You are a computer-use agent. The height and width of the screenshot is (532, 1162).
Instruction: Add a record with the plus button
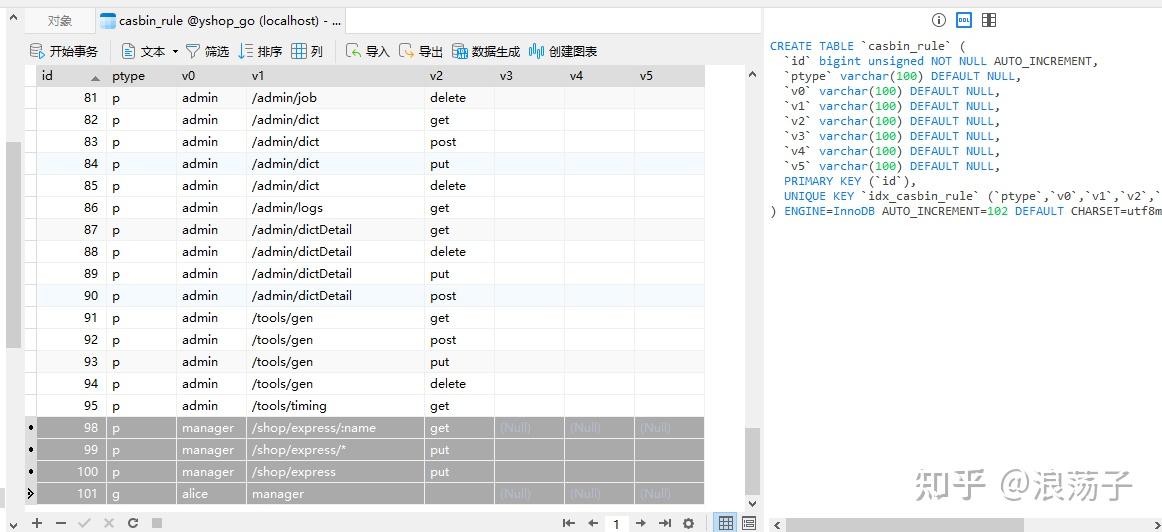point(36,523)
